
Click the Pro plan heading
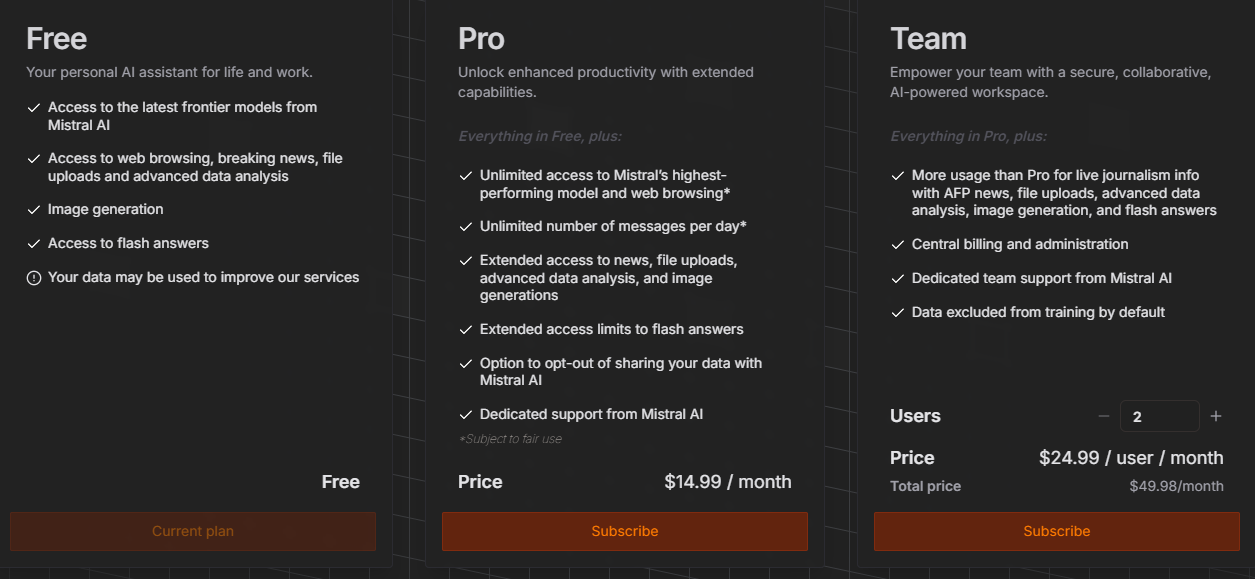coord(481,39)
